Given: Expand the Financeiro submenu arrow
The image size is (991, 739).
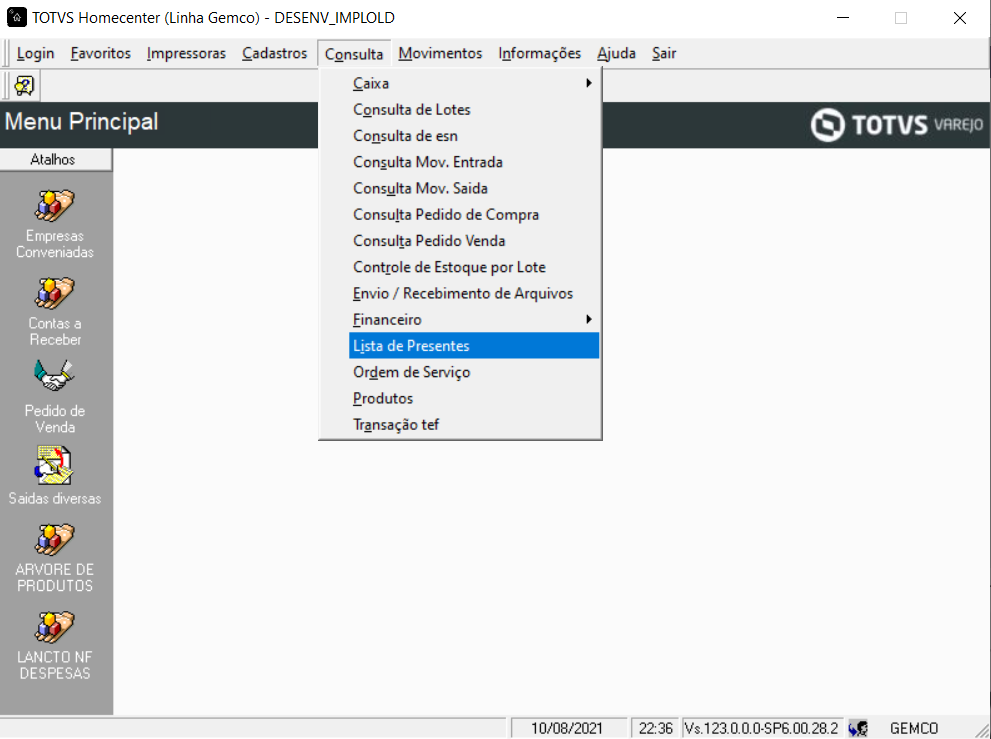Looking at the screenshot, I should pyautogui.click(x=589, y=319).
